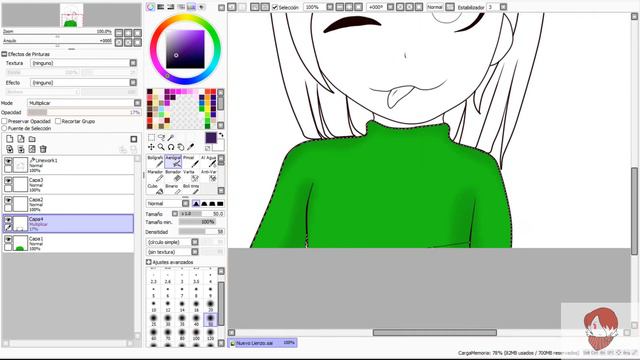The height and width of the screenshot is (360, 640).
Task: Click the purple foreground color swatch
Action: coord(211,138)
